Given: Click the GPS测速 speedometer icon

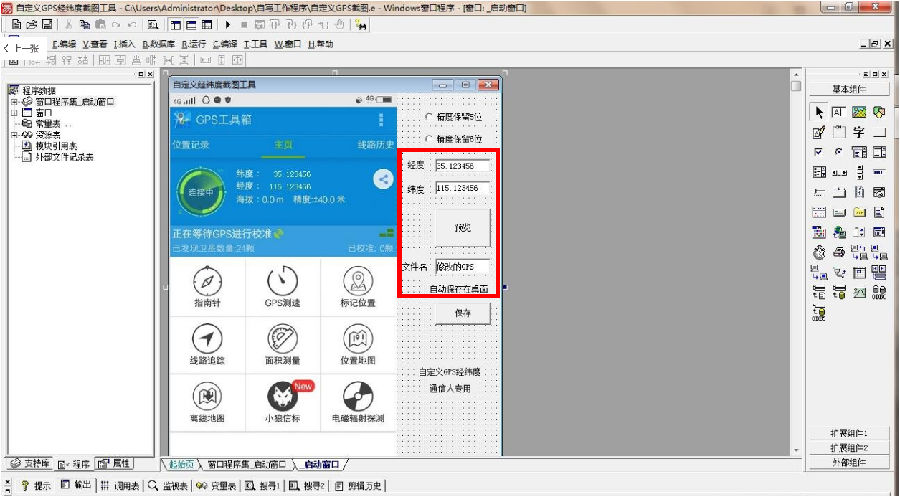Looking at the screenshot, I should point(282,281).
